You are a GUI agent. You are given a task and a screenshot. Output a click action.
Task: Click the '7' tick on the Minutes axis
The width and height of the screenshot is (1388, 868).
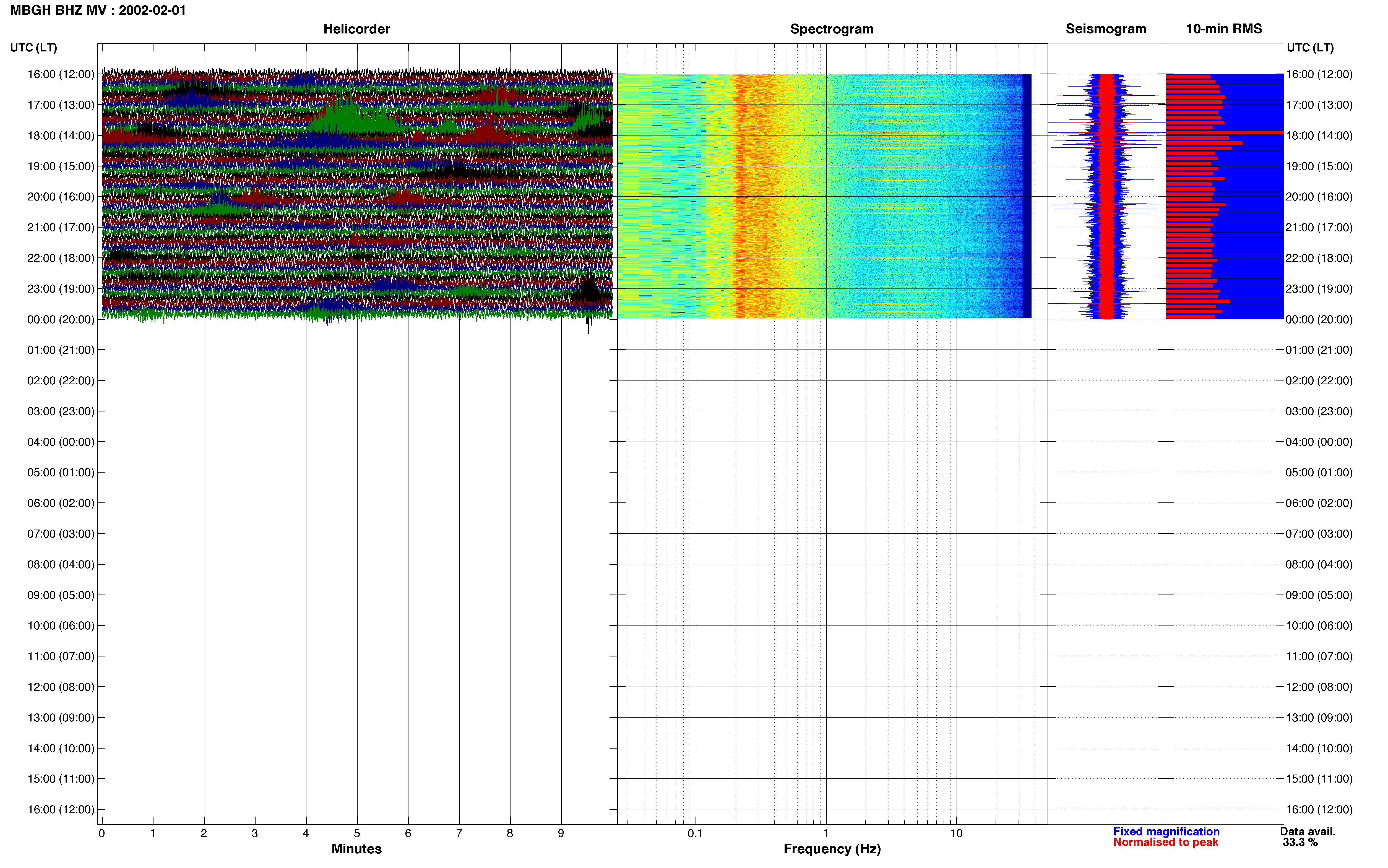(x=459, y=833)
